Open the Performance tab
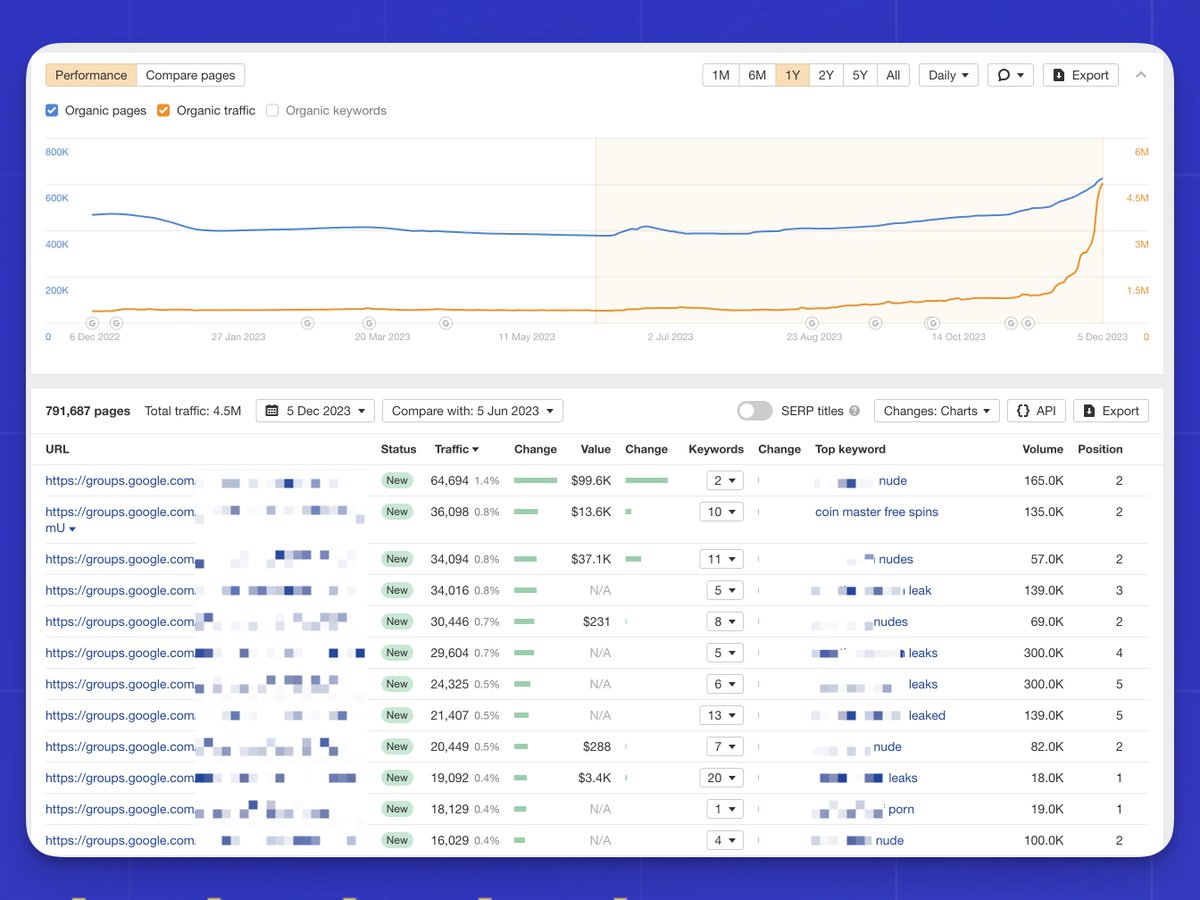Image resolution: width=1200 pixels, height=900 pixels. pos(91,75)
